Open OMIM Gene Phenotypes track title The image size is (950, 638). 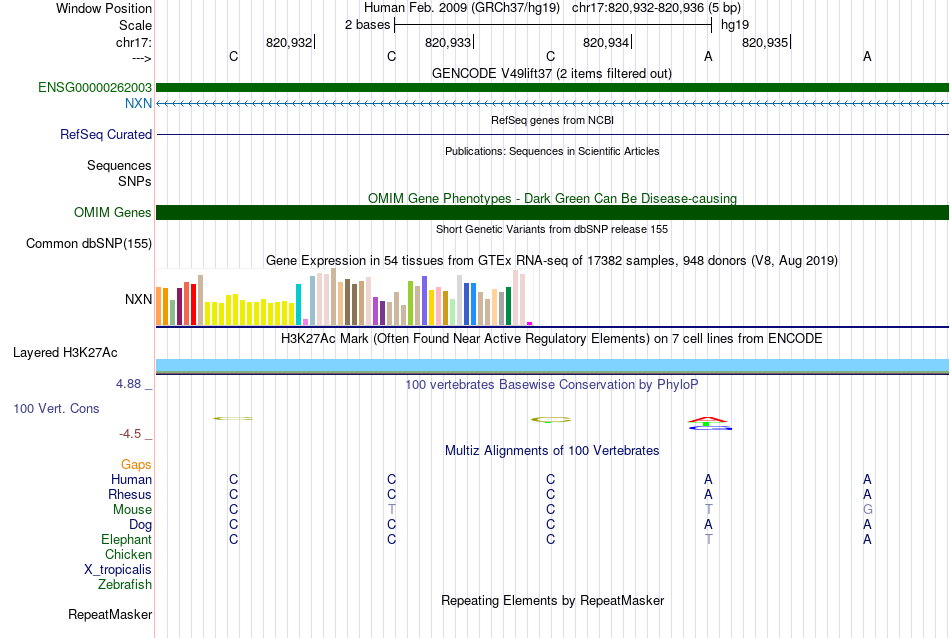click(x=552, y=198)
